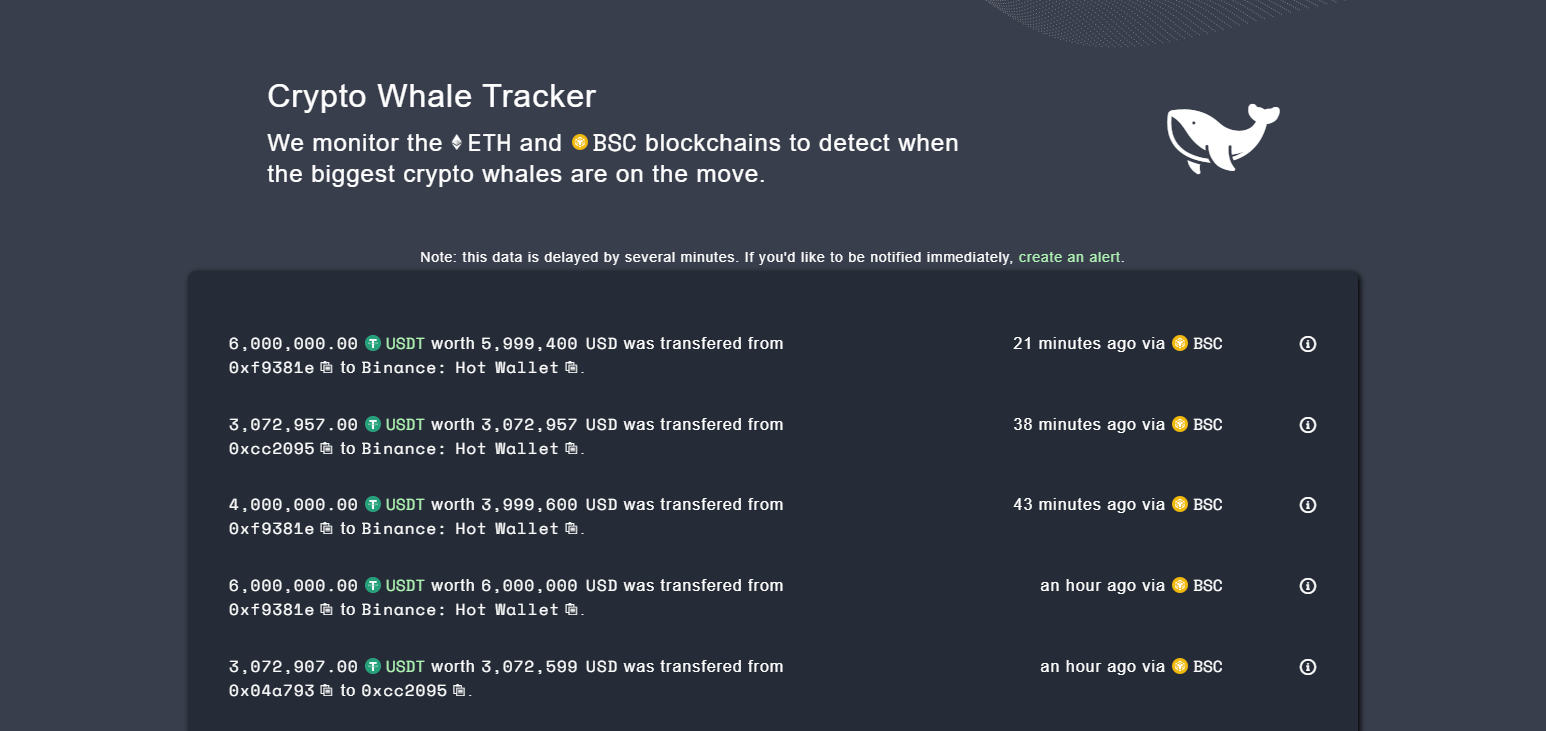
Task: Click the white whale logo icon
Action: [1222, 138]
